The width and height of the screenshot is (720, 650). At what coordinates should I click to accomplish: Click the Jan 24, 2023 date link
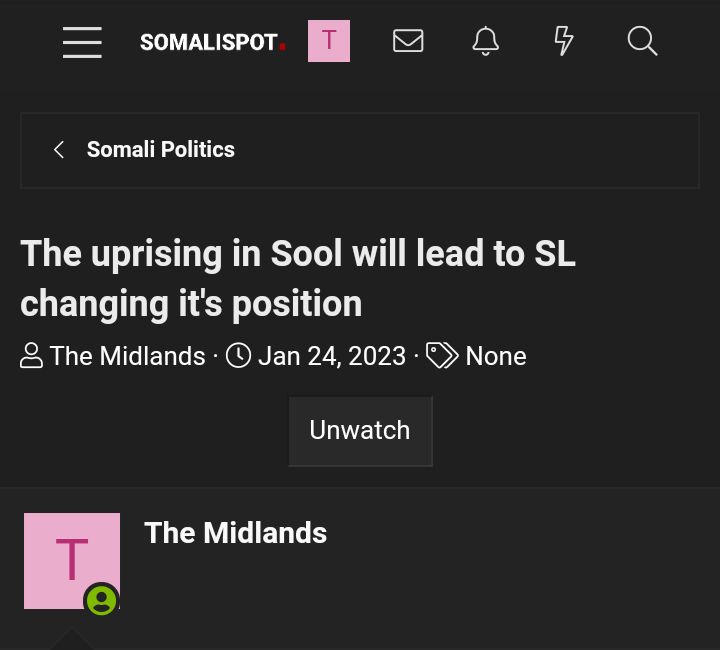click(x=332, y=356)
